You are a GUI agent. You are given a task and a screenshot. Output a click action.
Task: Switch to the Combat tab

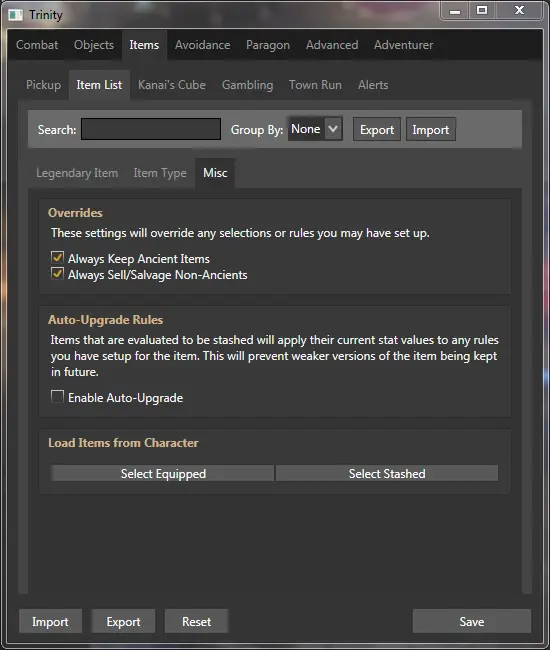point(37,45)
